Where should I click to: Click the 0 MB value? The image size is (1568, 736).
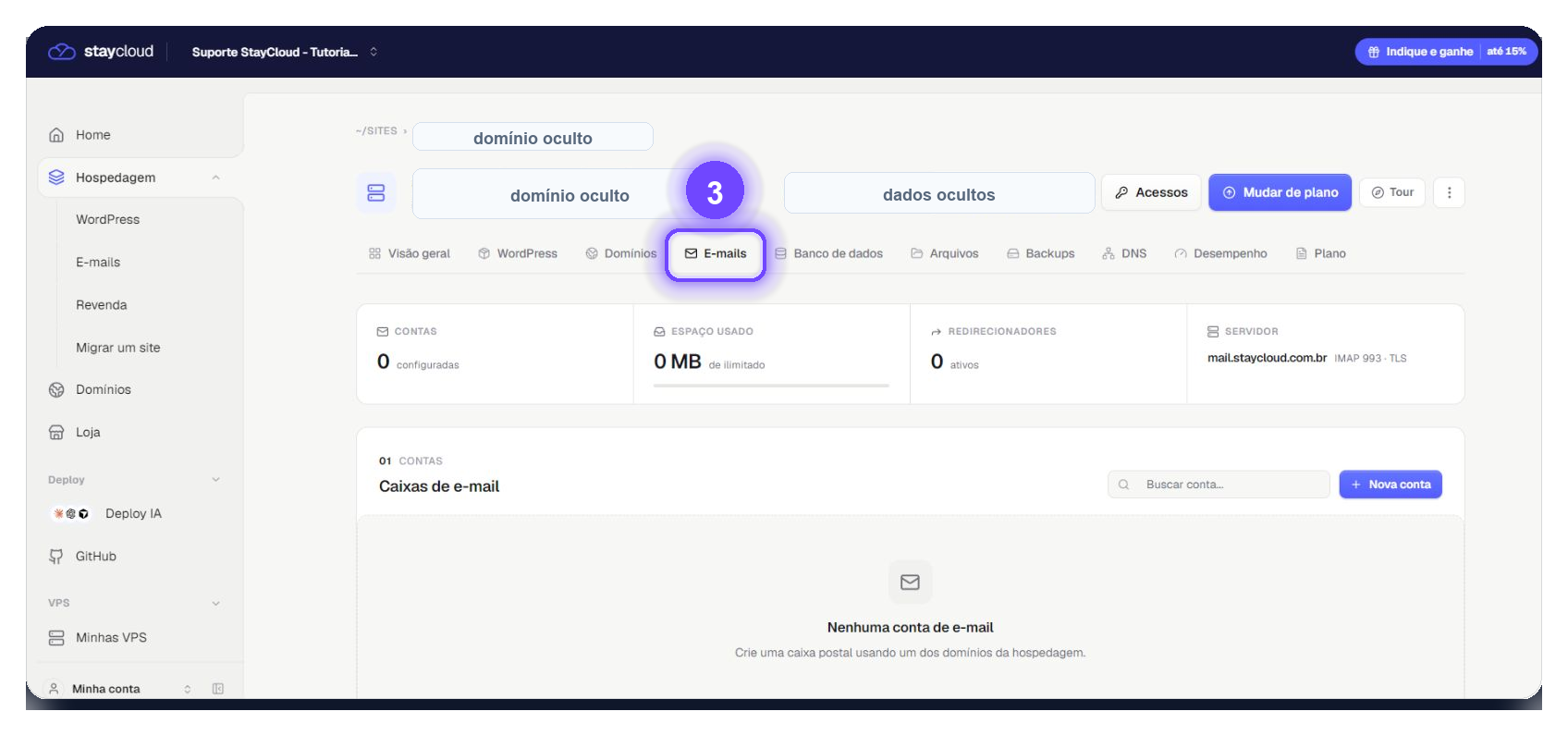pos(678,362)
